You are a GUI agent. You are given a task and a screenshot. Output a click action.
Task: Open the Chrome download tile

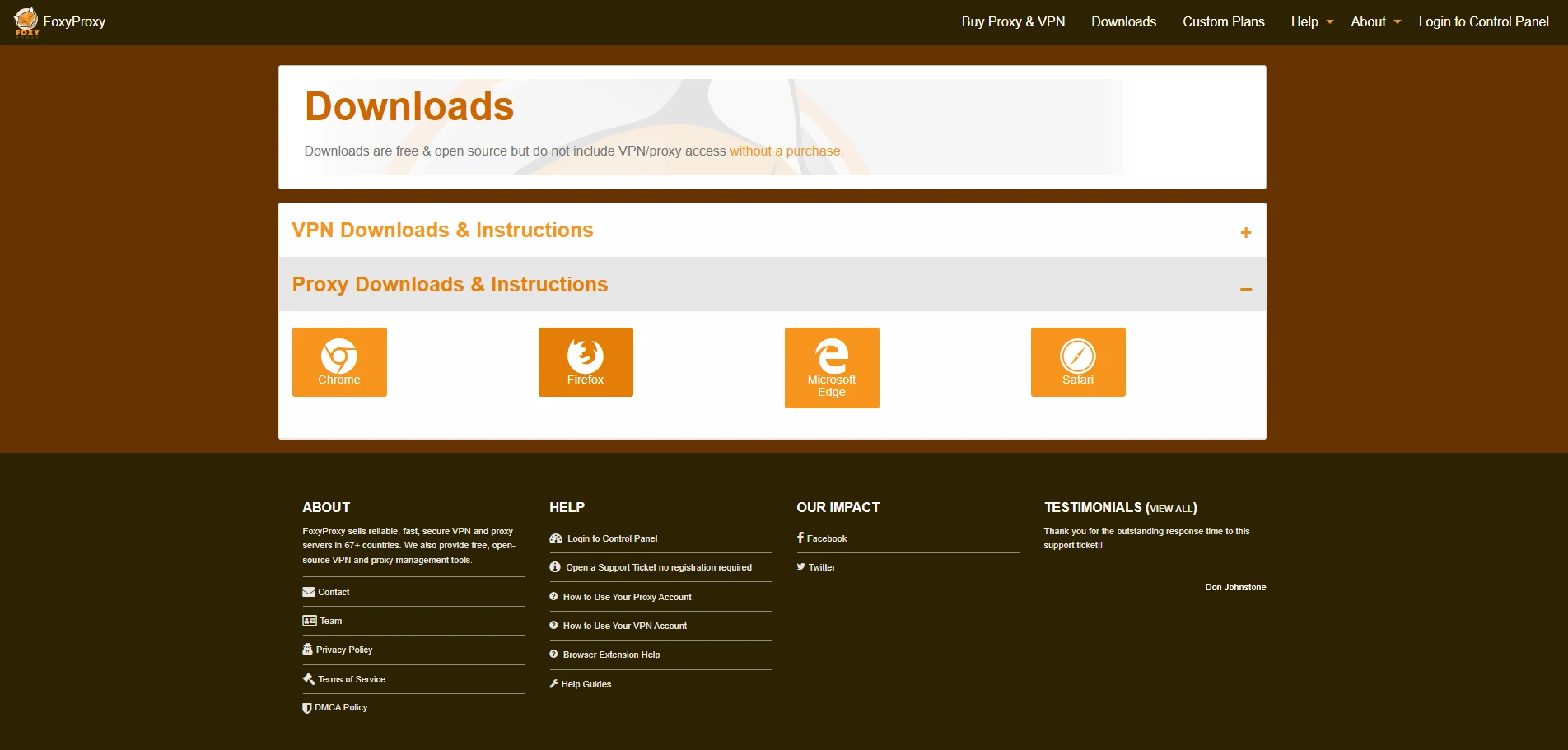(x=339, y=362)
